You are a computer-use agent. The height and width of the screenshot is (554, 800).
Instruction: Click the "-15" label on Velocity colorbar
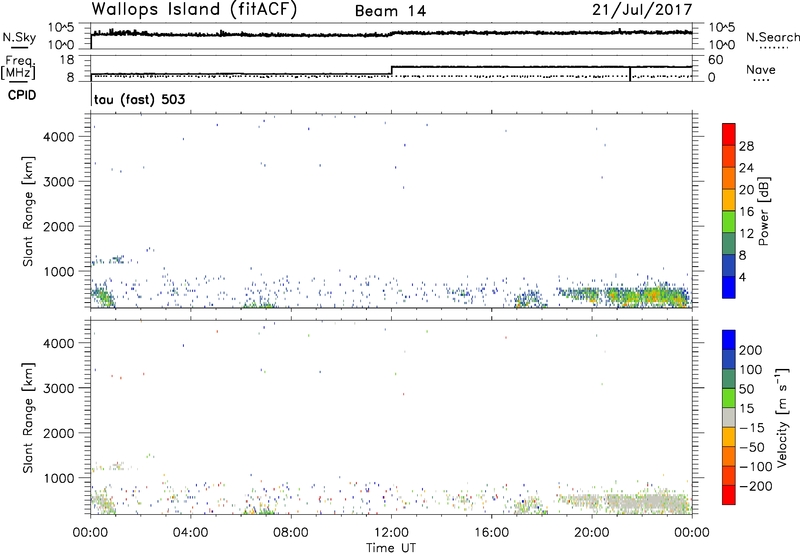tap(752, 428)
